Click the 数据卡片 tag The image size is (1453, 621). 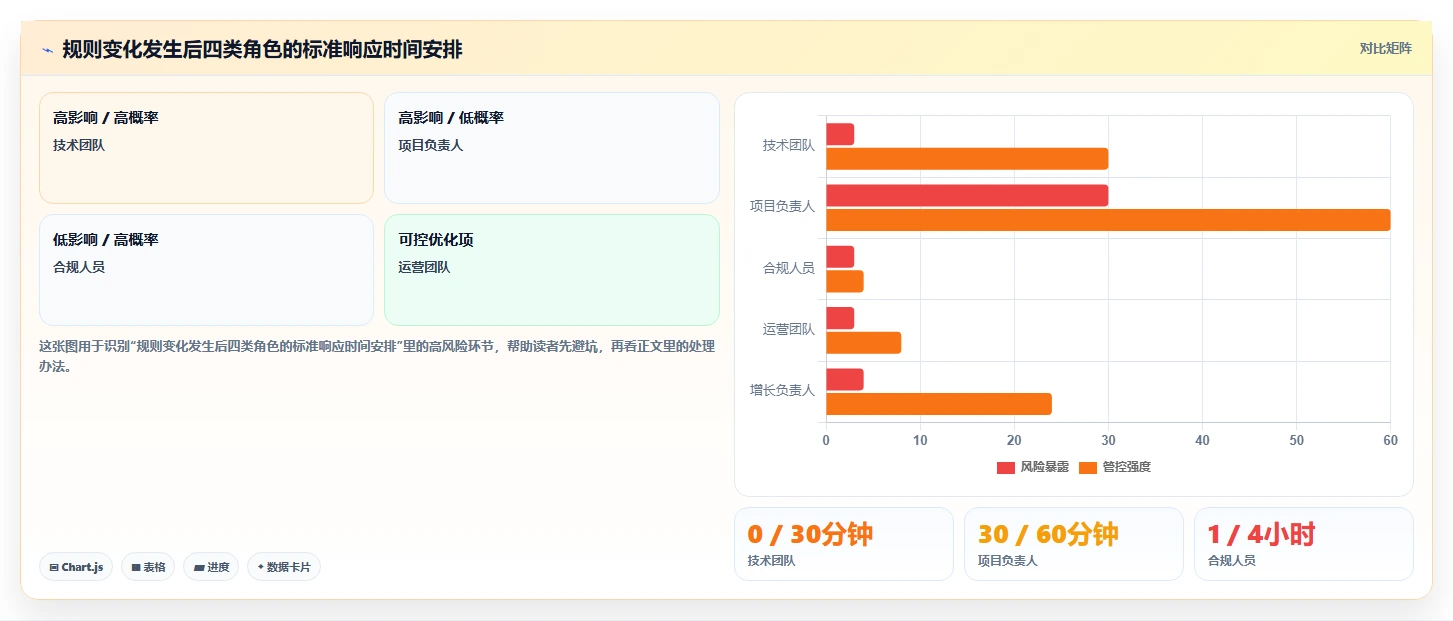[284, 567]
